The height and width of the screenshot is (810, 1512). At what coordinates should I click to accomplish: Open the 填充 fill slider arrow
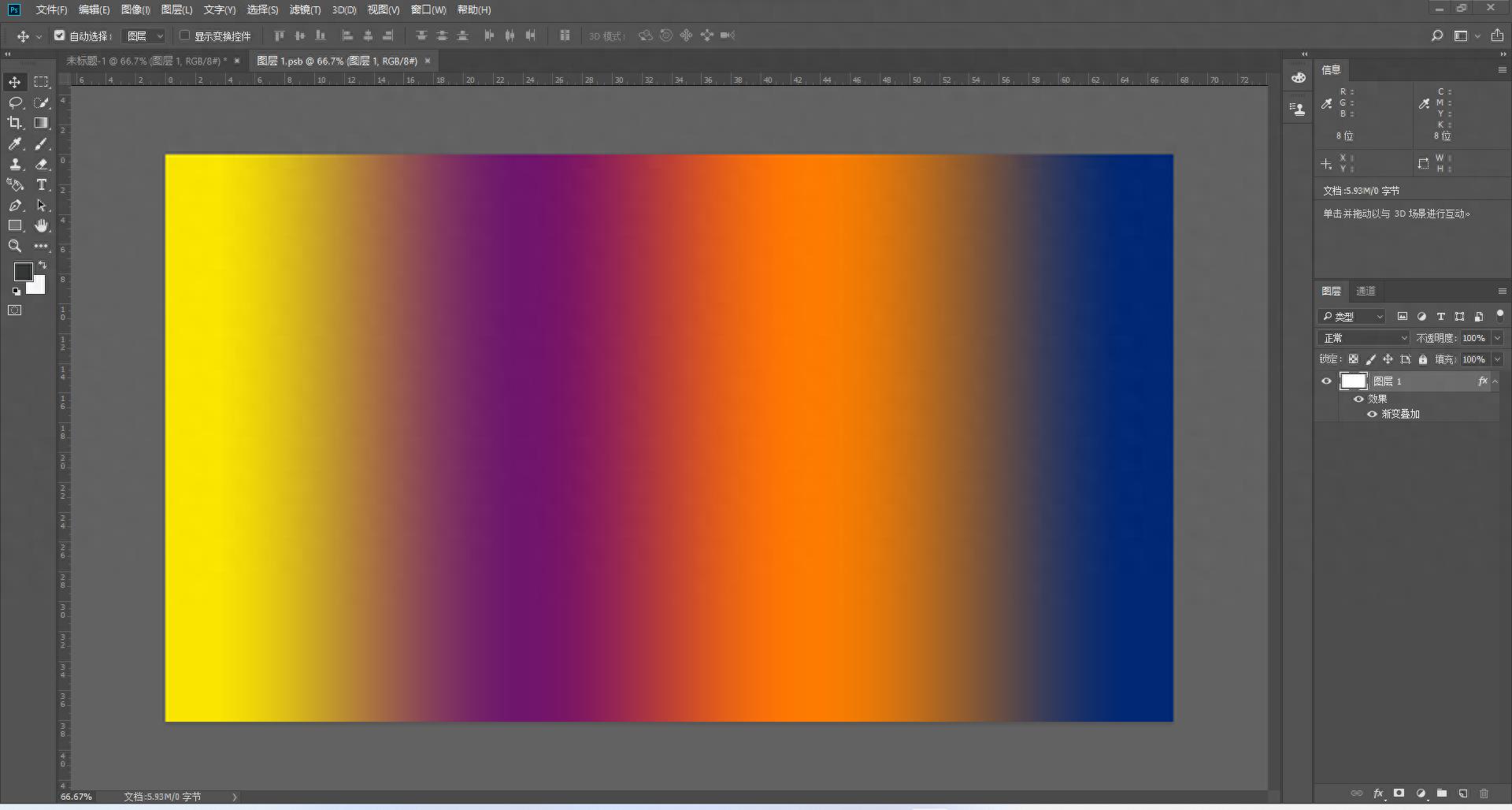click(1498, 359)
